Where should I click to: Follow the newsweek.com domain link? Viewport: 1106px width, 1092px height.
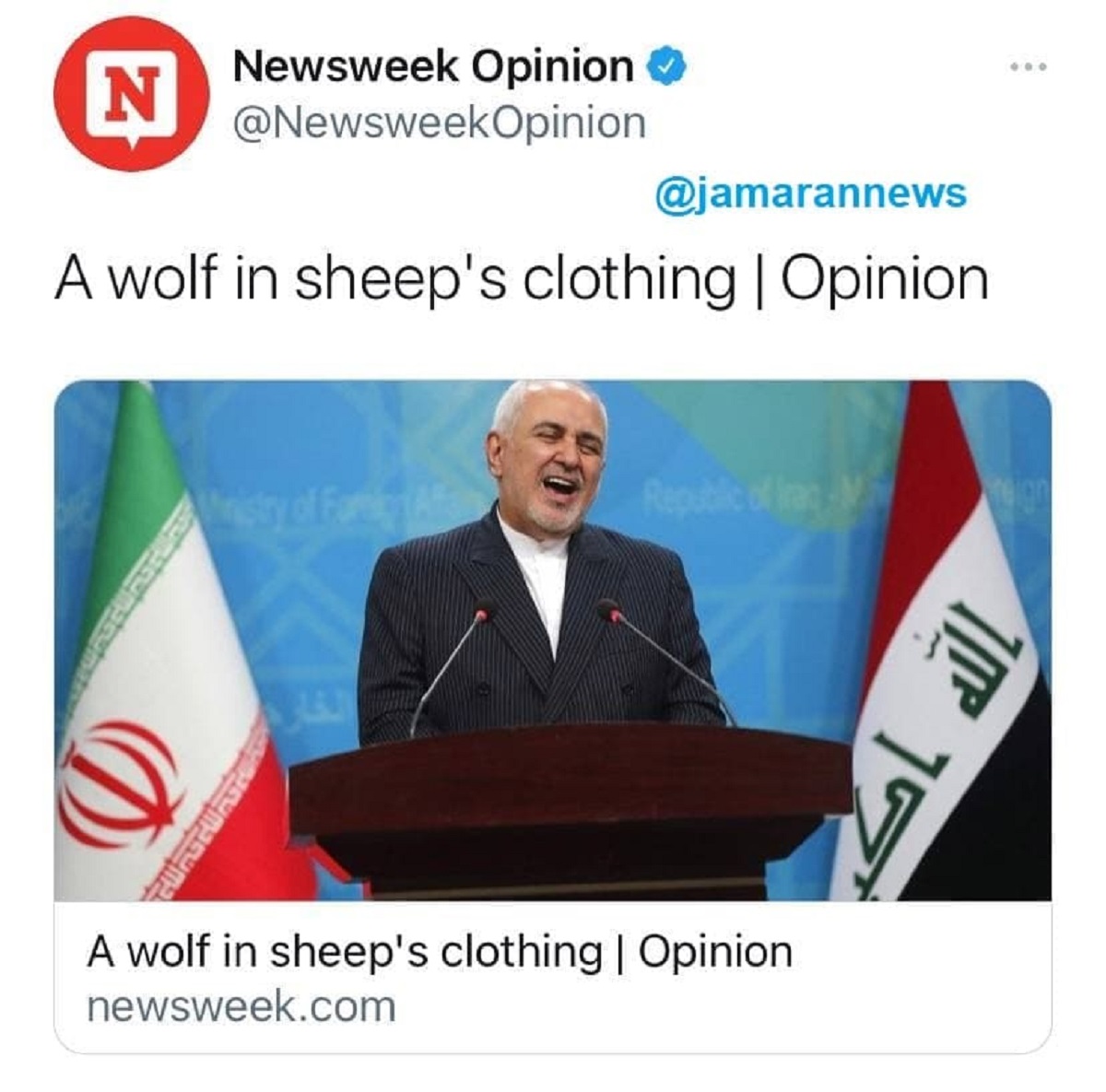(x=241, y=1005)
